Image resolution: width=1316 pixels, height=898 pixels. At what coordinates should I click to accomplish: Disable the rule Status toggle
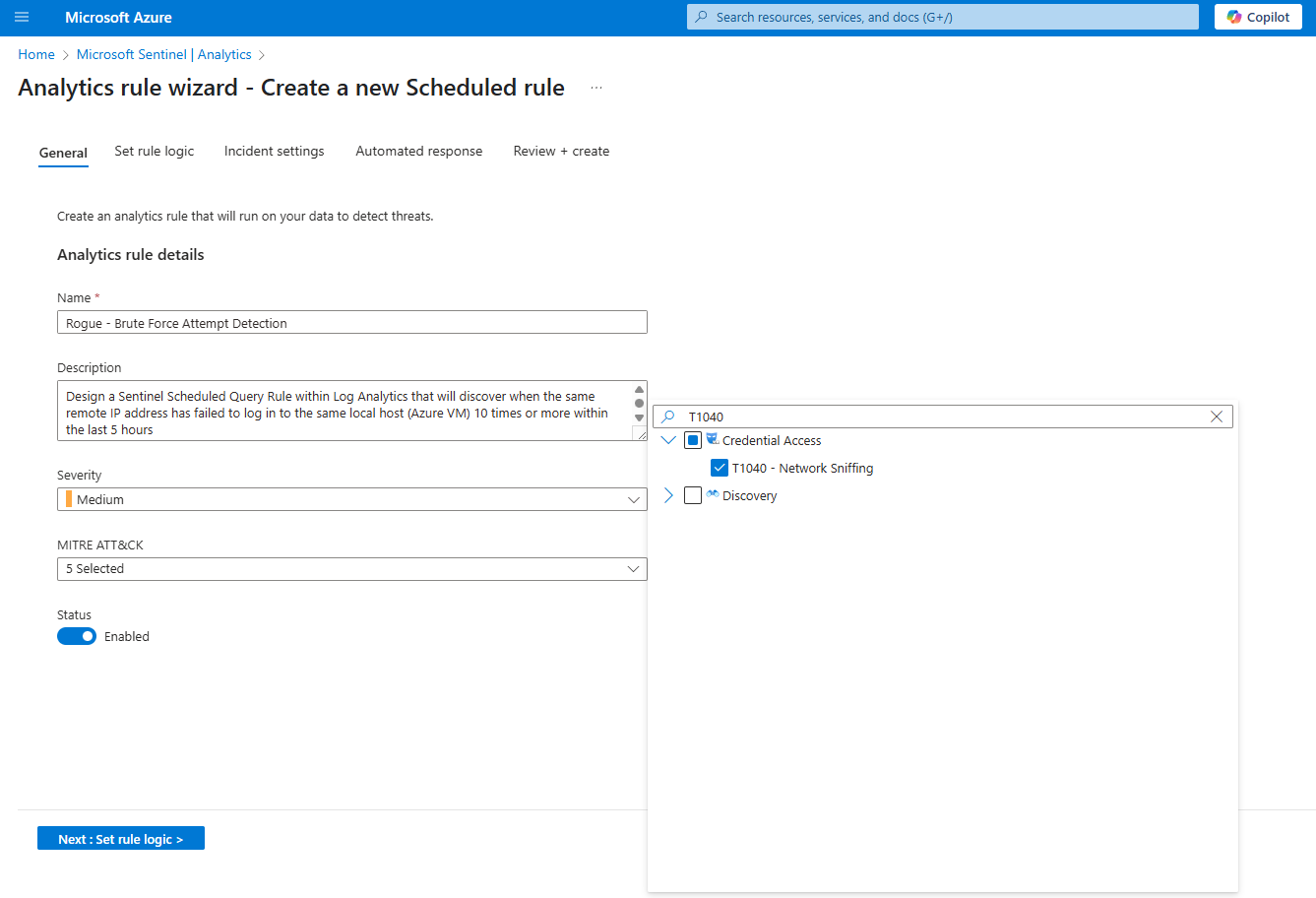click(77, 636)
